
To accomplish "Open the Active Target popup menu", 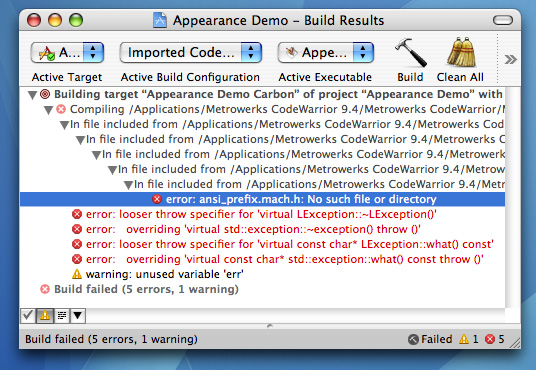I will tap(67, 52).
